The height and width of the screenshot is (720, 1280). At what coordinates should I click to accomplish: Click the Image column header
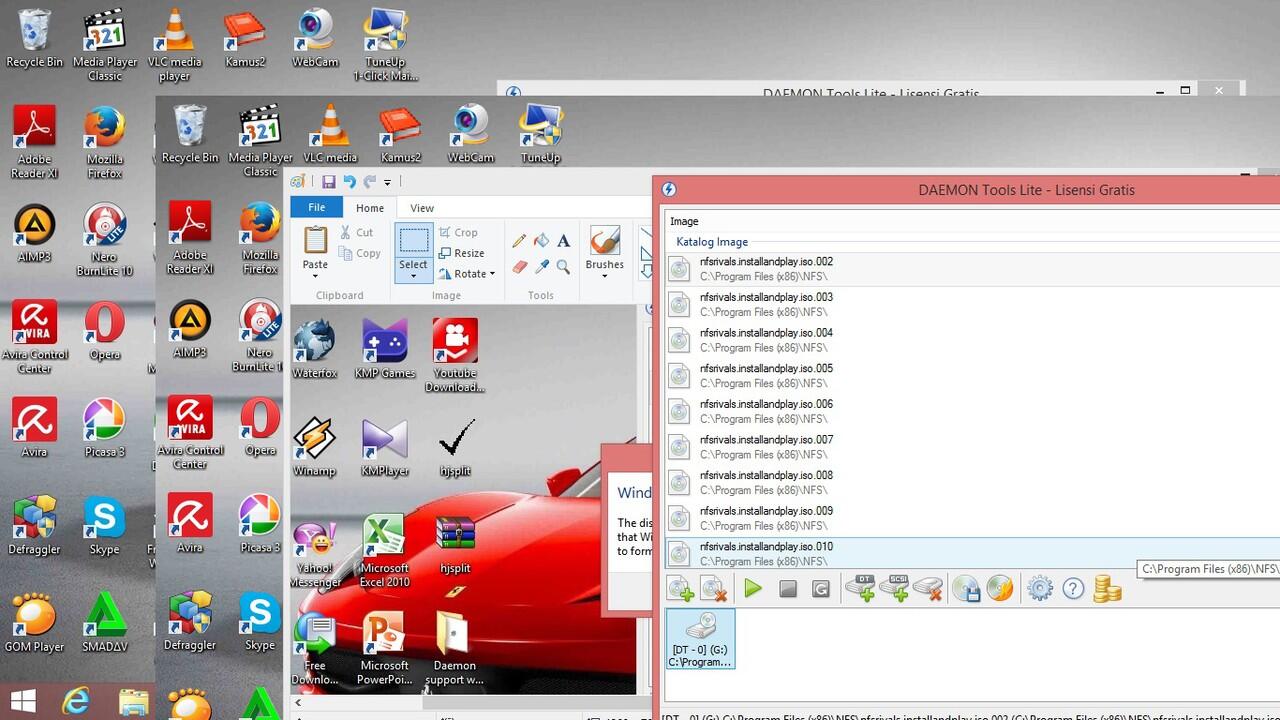click(684, 221)
